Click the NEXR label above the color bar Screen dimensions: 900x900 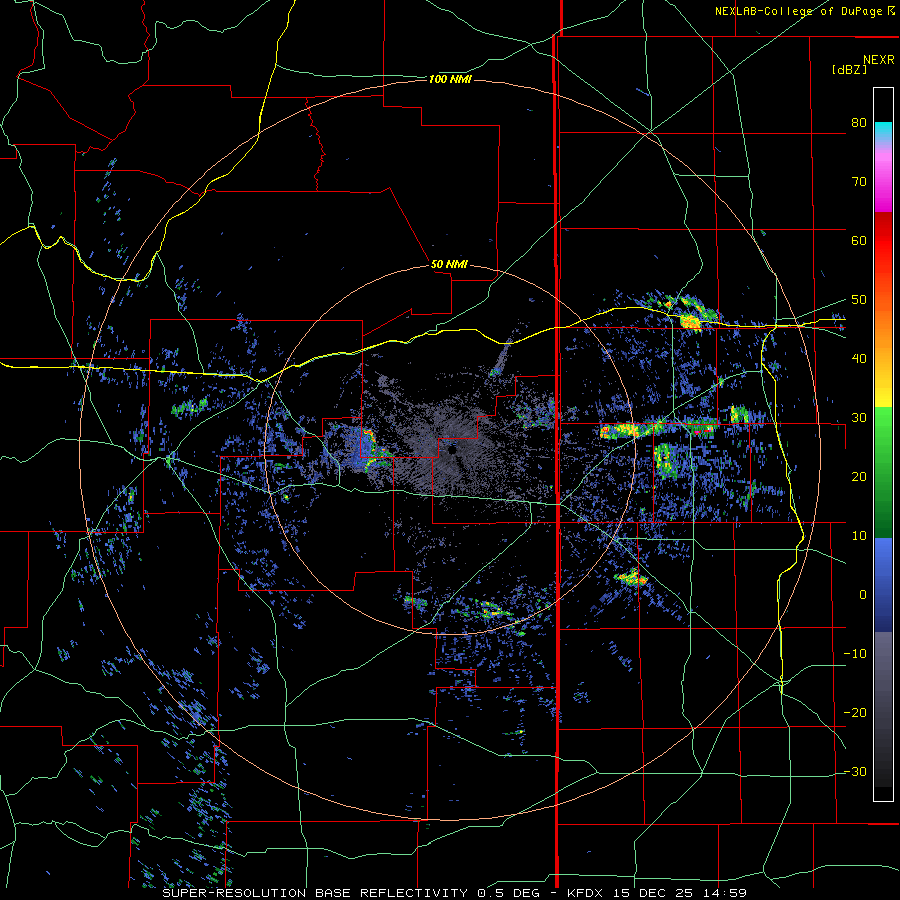(878, 60)
